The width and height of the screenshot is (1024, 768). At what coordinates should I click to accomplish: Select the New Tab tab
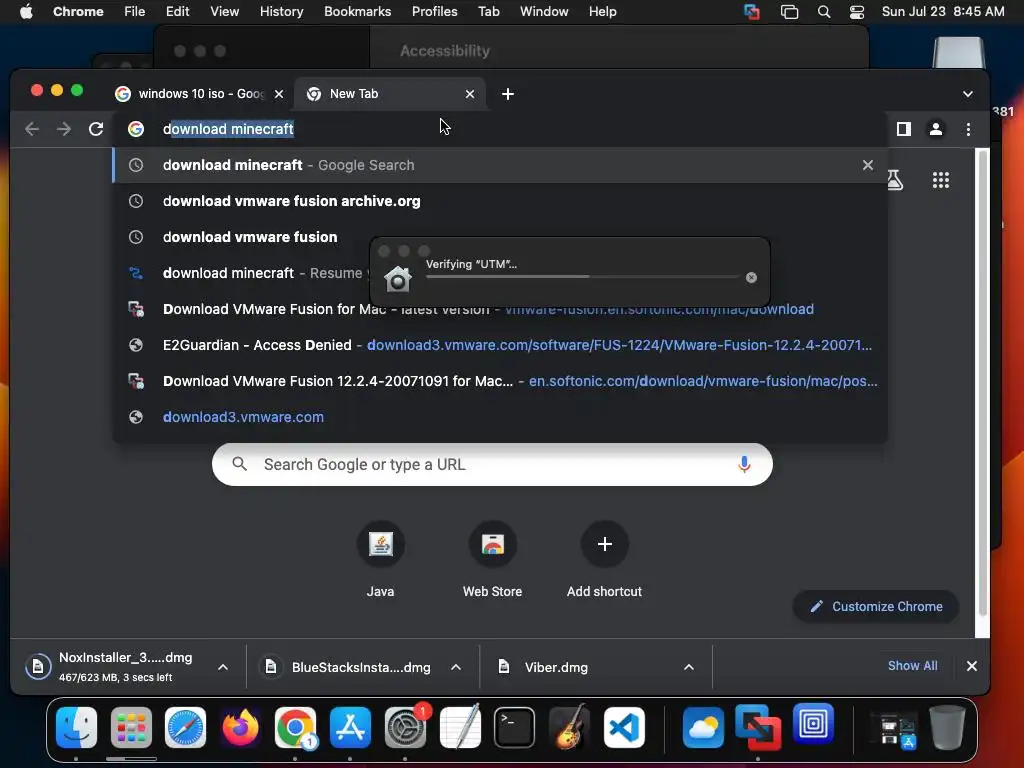(x=390, y=94)
